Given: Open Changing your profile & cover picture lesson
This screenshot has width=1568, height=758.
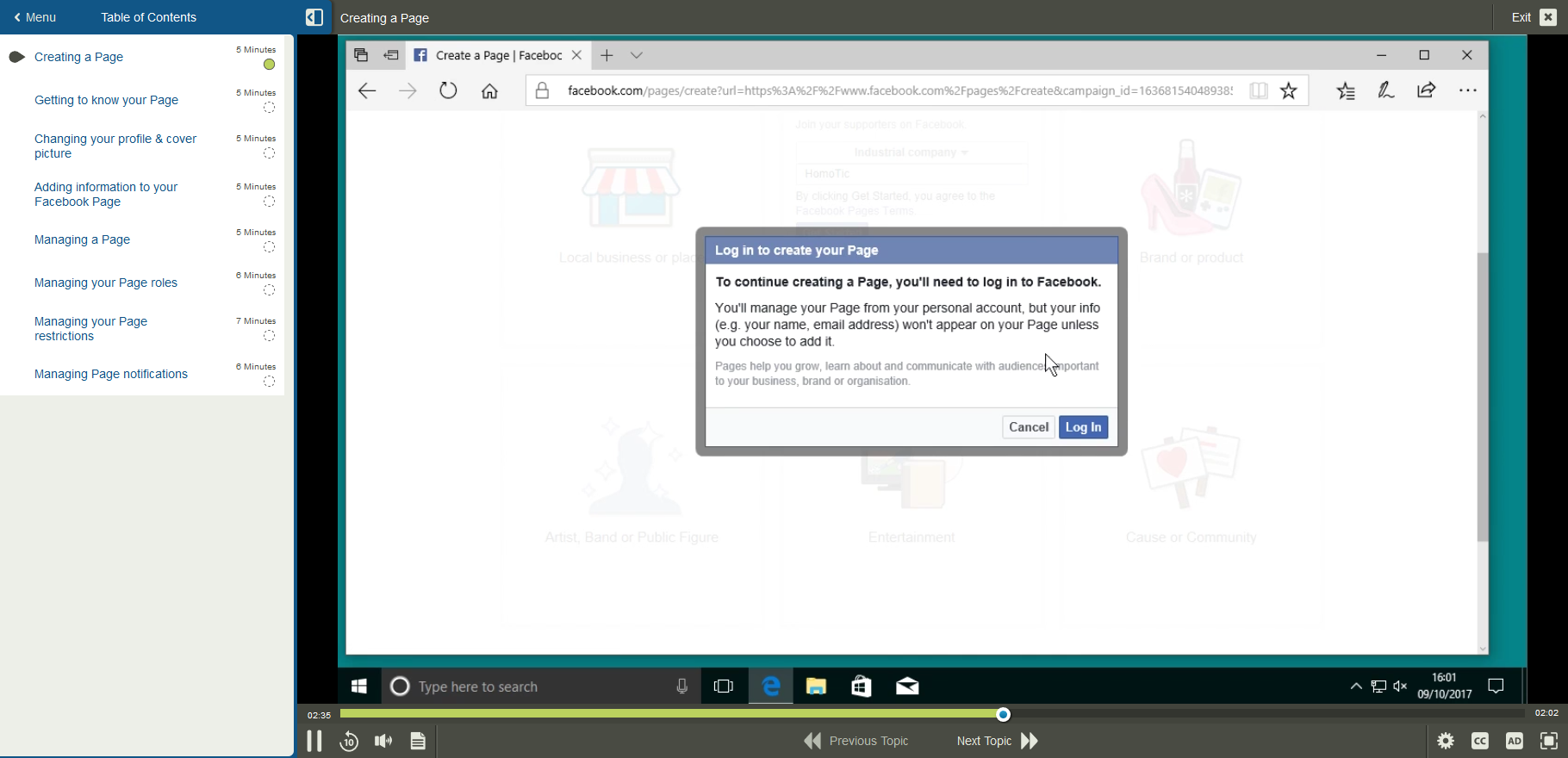Looking at the screenshot, I should coord(115,146).
